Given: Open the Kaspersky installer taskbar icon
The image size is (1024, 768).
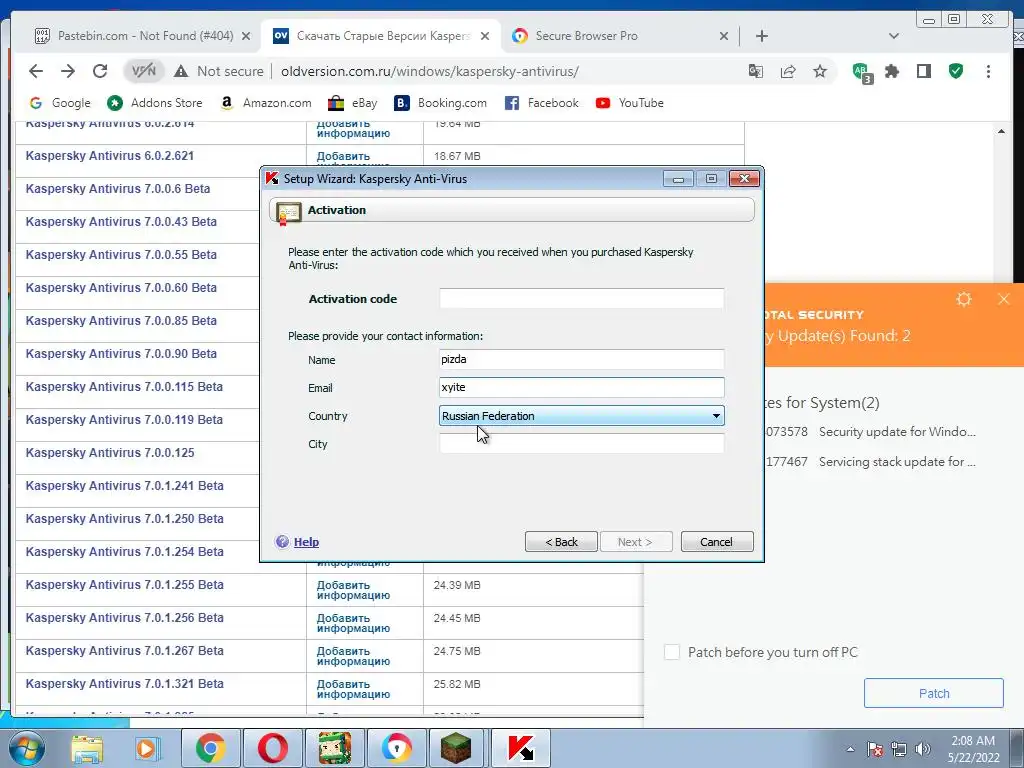Looking at the screenshot, I should point(520,748).
